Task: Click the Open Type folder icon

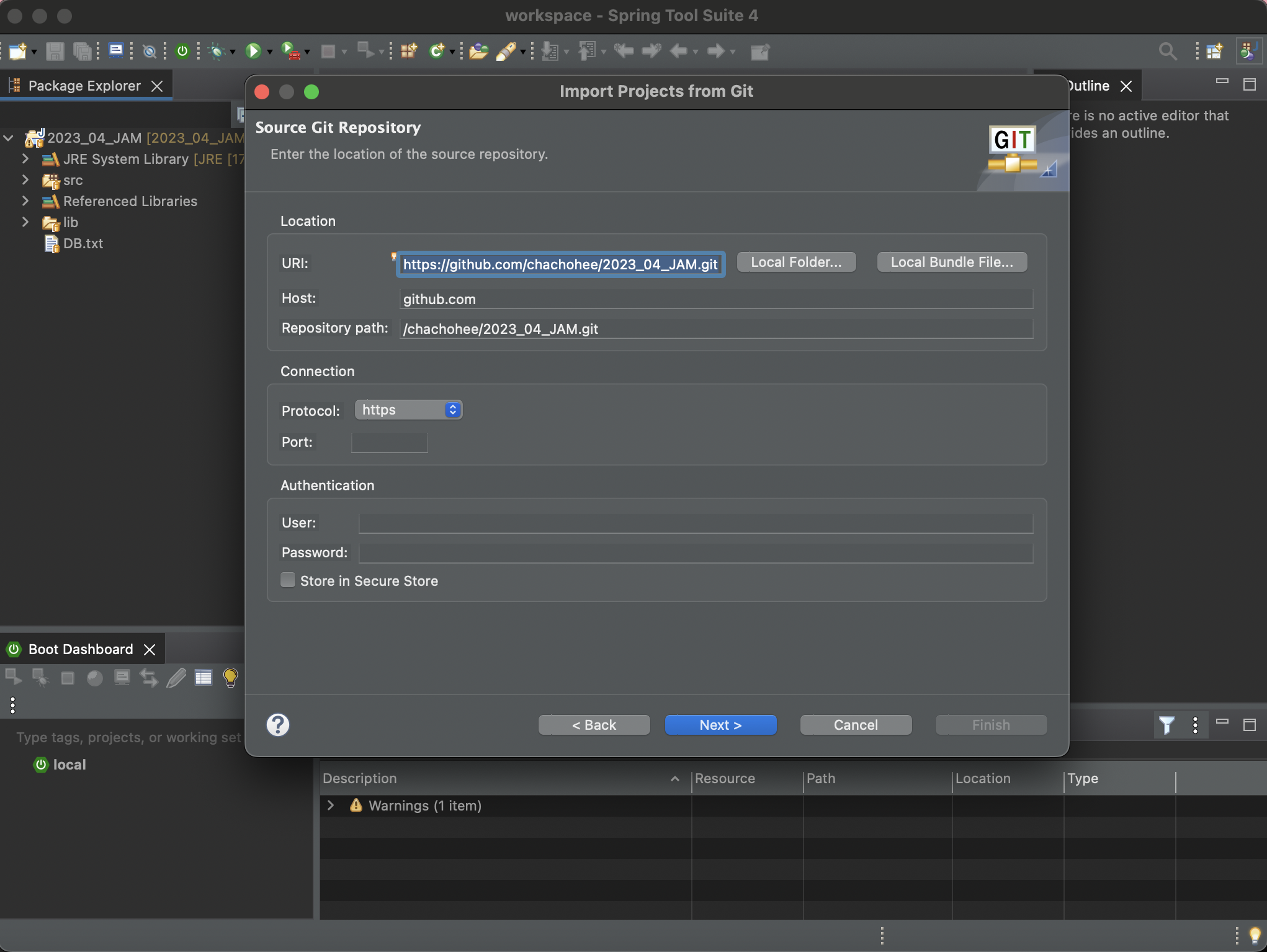Action: [x=478, y=51]
